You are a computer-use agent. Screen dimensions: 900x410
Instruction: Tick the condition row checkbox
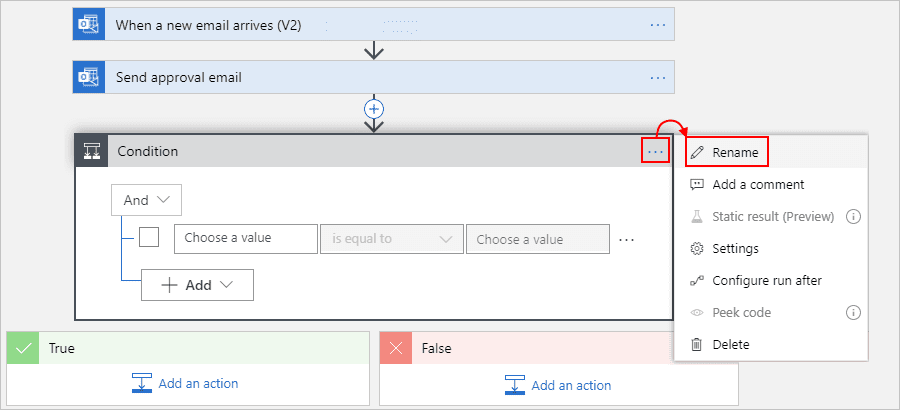pyautogui.click(x=149, y=237)
